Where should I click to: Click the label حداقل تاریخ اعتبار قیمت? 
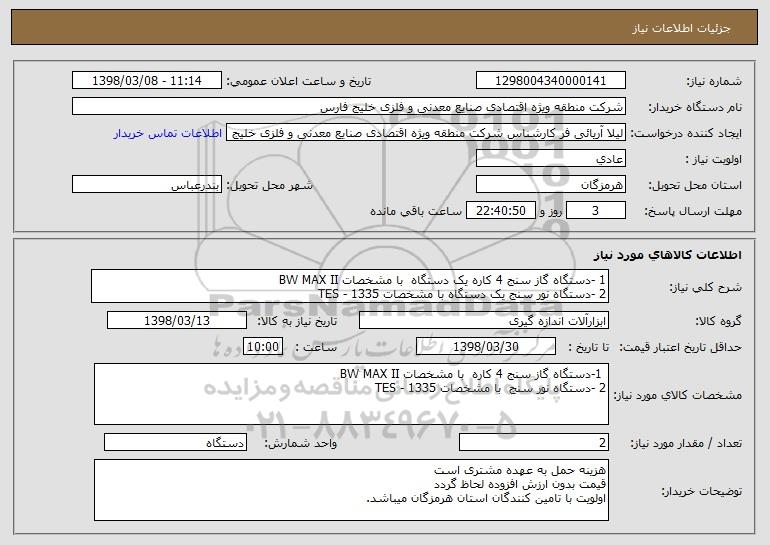680,347
